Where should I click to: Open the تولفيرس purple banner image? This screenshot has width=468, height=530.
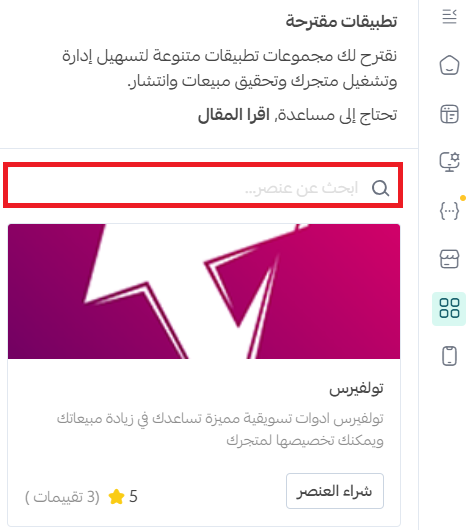(204, 291)
